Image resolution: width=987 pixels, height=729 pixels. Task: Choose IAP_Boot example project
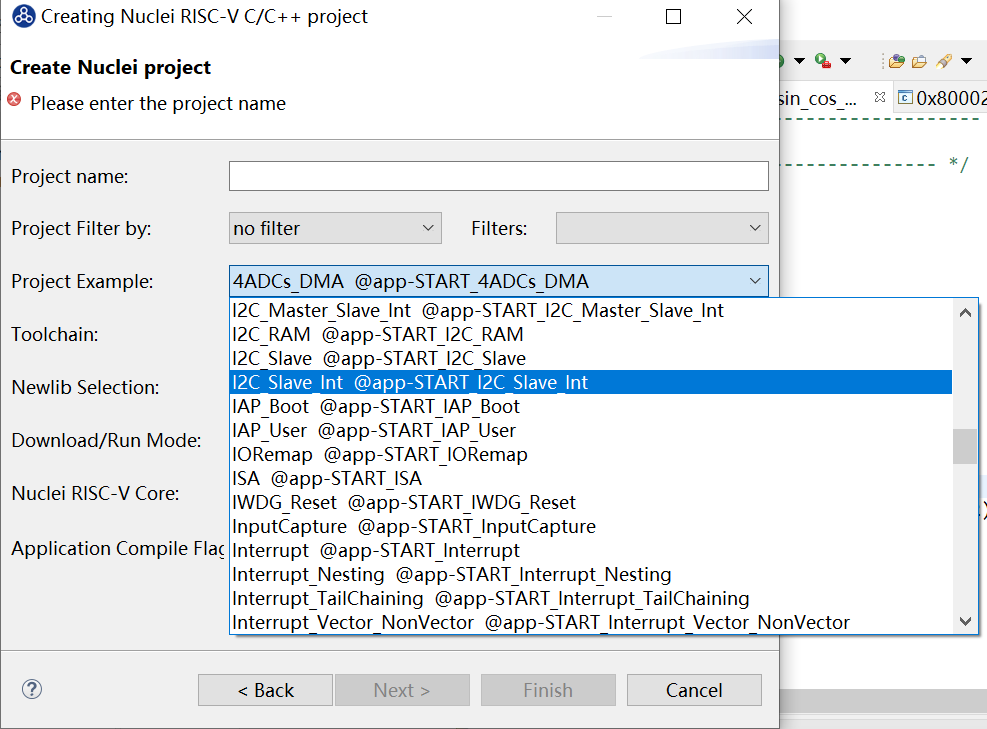(376, 406)
